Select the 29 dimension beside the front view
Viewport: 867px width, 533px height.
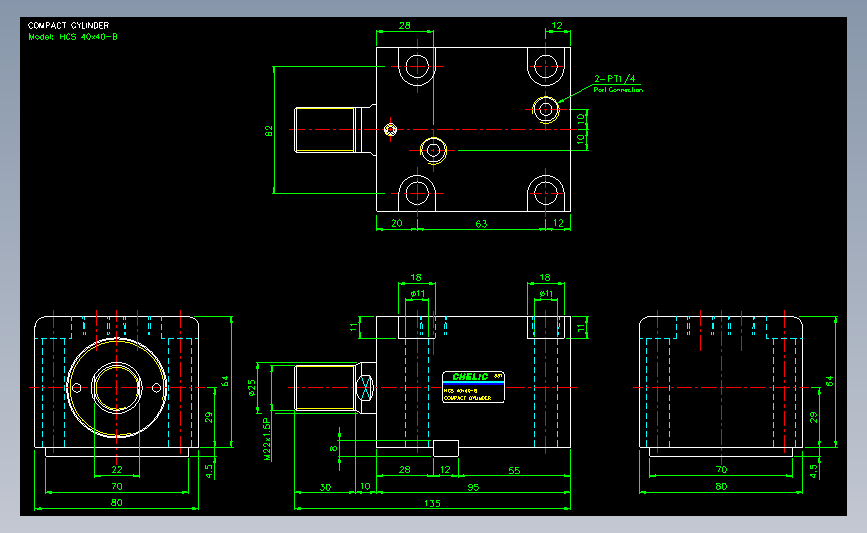coord(208,417)
